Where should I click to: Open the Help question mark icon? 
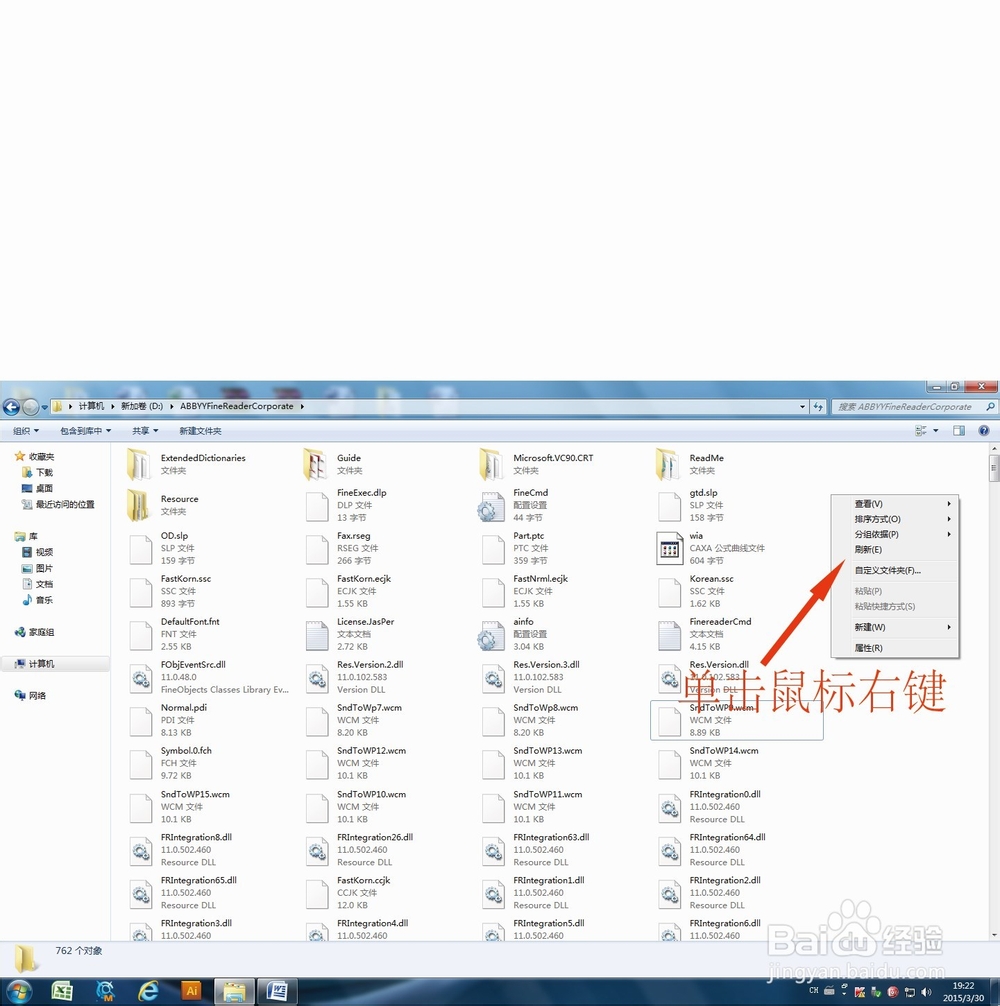click(x=983, y=431)
